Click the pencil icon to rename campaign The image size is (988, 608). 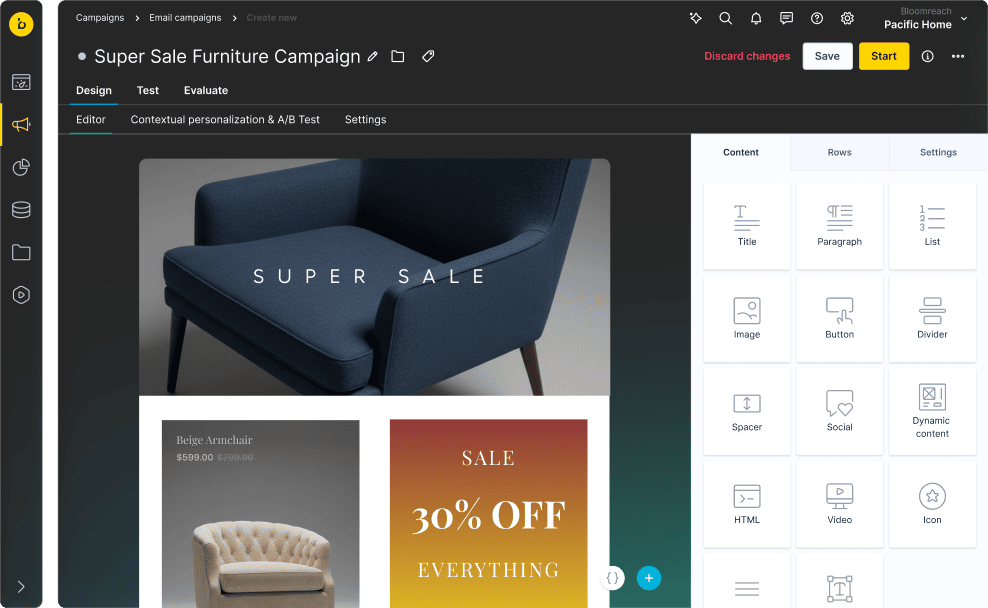(x=373, y=57)
